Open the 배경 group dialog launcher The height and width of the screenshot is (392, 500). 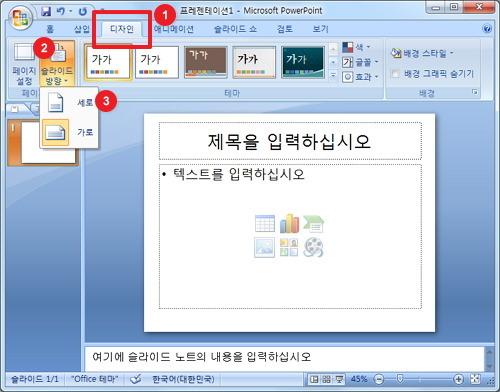pyautogui.click(x=475, y=92)
